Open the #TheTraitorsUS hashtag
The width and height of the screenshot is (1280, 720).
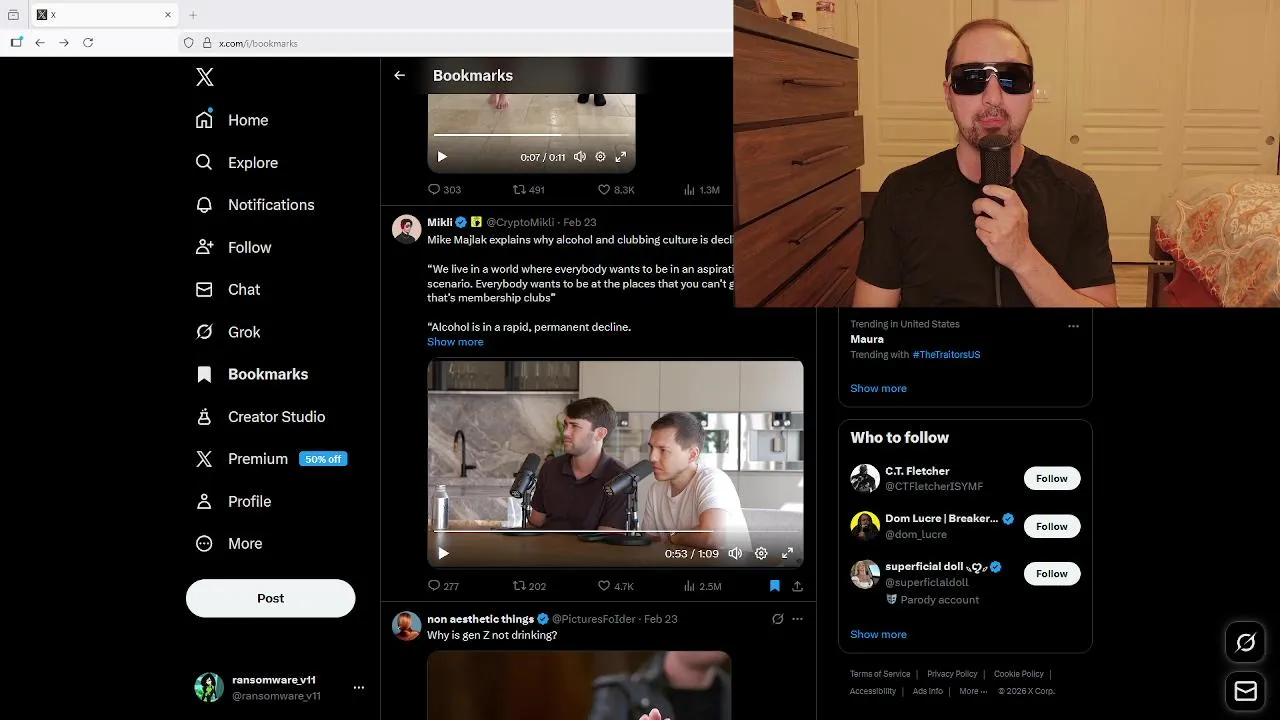tap(946, 355)
